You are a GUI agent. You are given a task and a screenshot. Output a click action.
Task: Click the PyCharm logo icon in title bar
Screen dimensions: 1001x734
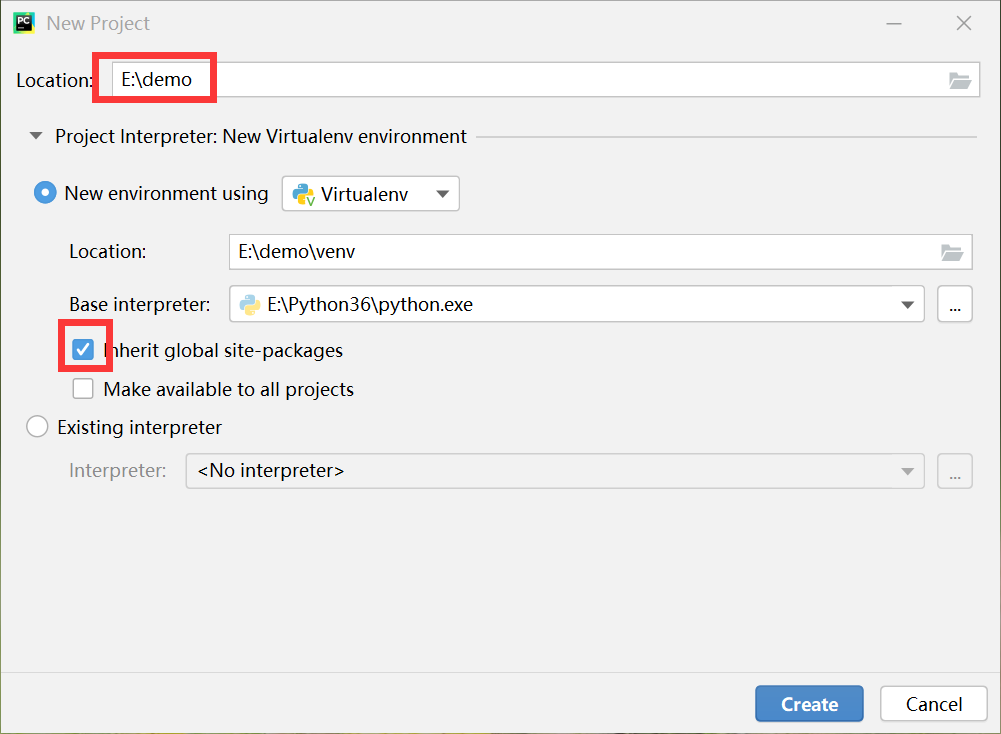[x=24, y=23]
